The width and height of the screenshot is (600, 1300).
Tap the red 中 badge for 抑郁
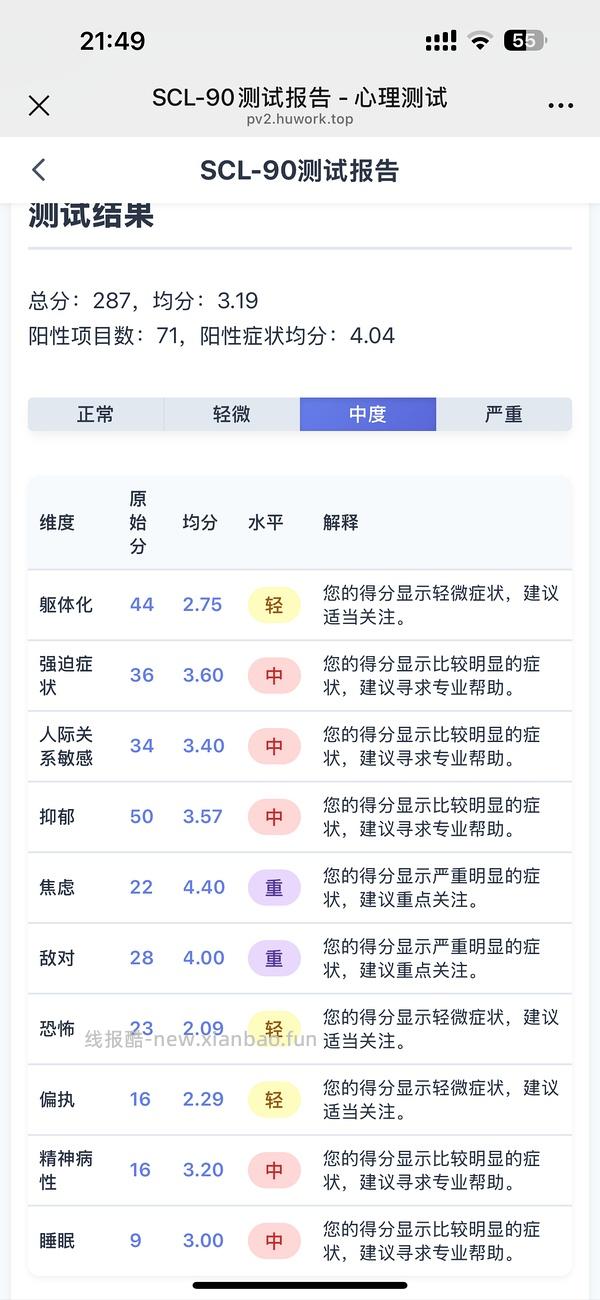click(x=274, y=816)
